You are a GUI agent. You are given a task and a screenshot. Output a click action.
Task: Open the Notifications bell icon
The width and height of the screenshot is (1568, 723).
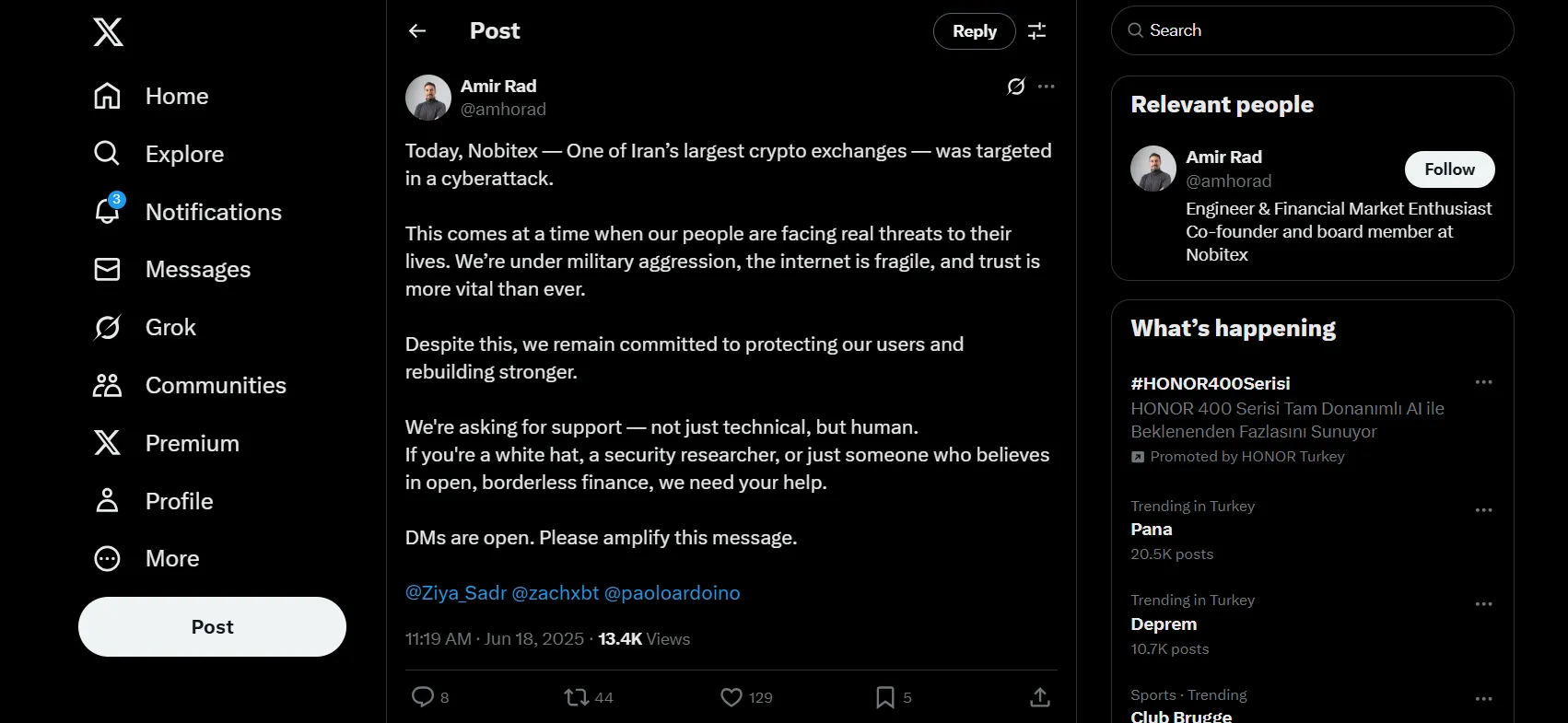coord(108,212)
